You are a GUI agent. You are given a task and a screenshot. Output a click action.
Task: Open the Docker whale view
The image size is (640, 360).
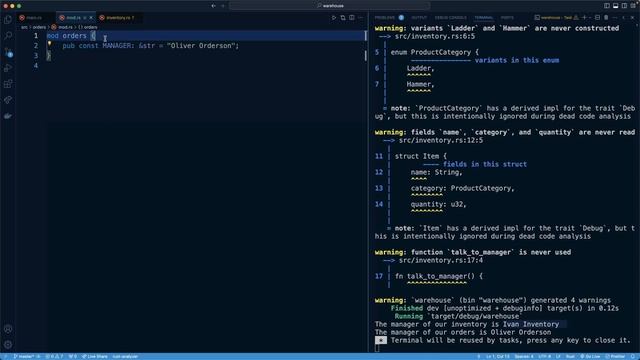pos(8,116)
